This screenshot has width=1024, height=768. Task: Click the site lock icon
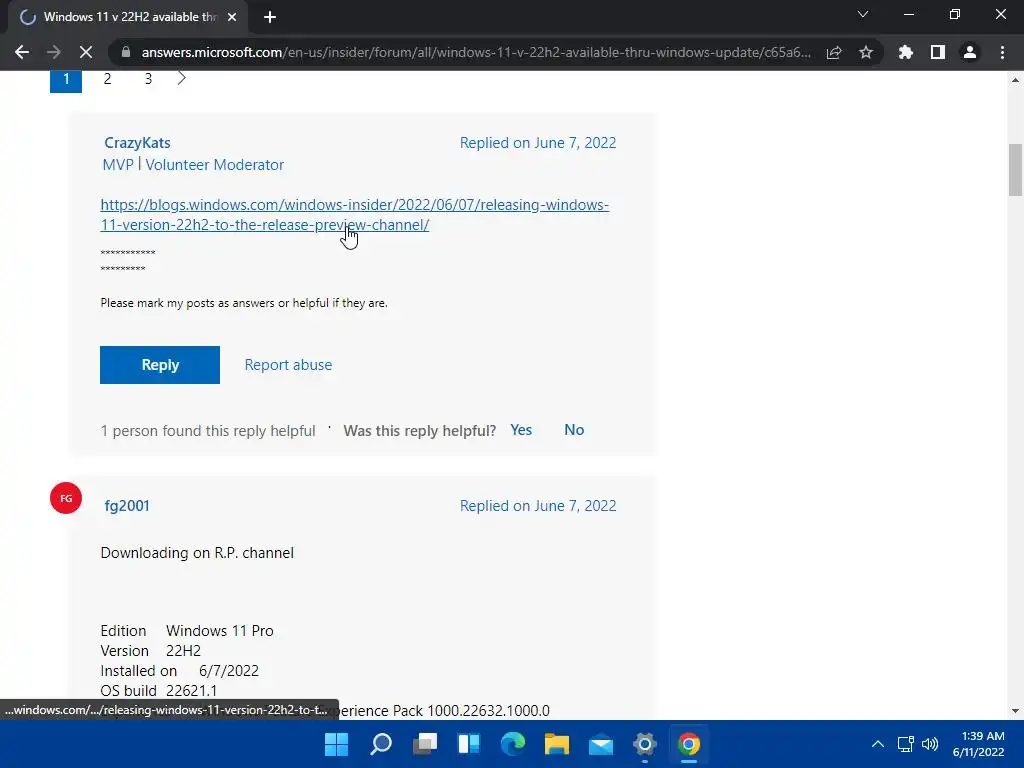(x=126, y=52)
